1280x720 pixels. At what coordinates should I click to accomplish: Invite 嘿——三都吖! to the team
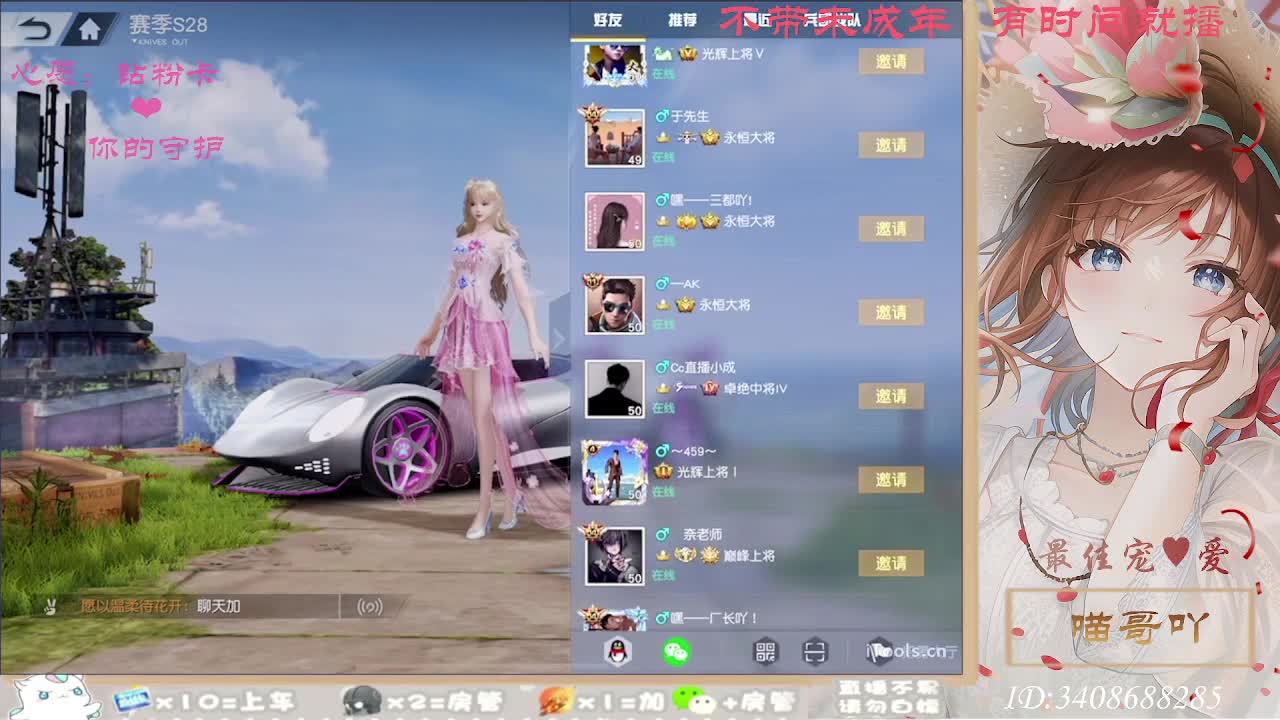coord(891,229)
